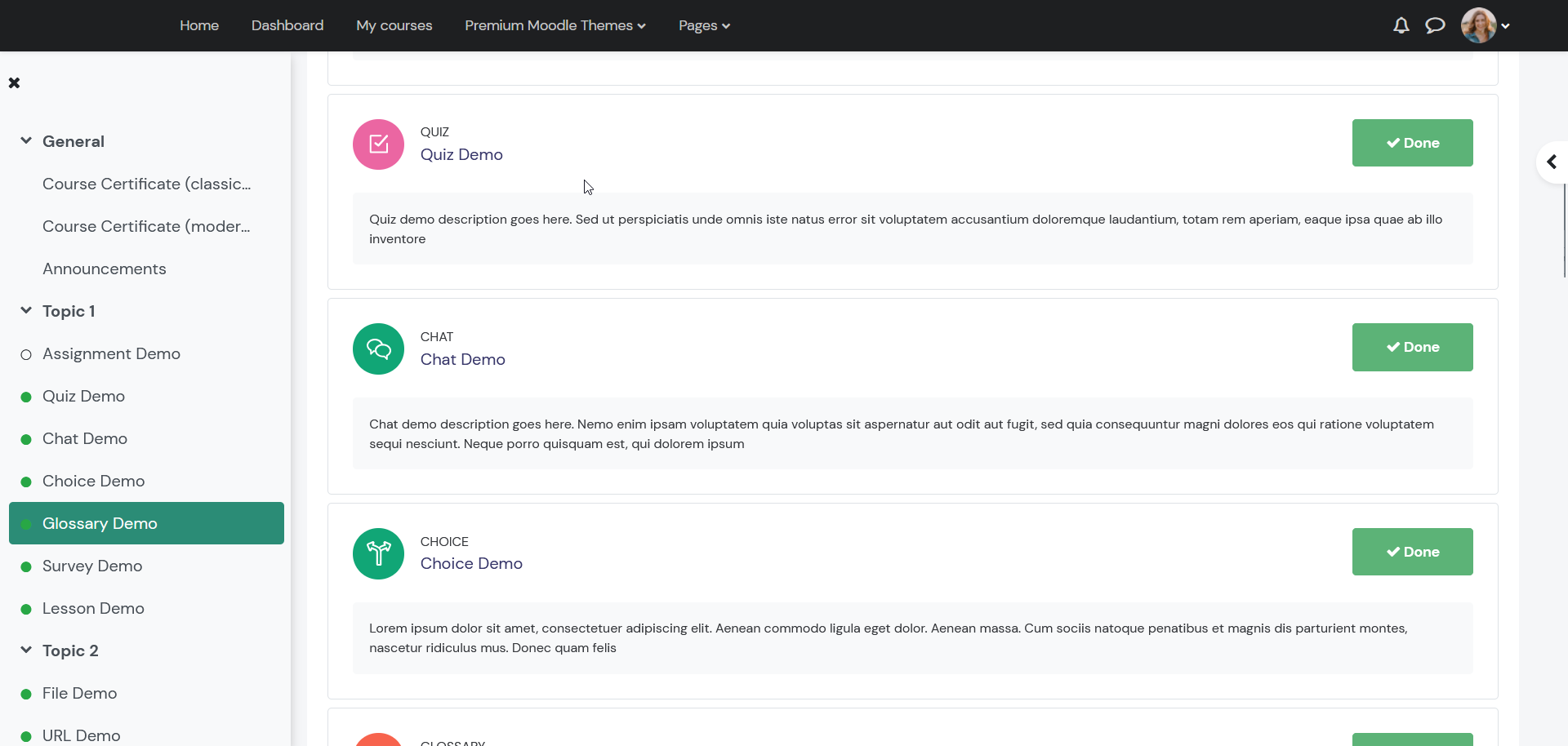The image size is (1568, 746).
Task: Select Choice Demo in course index
Action: click(94, 482)
